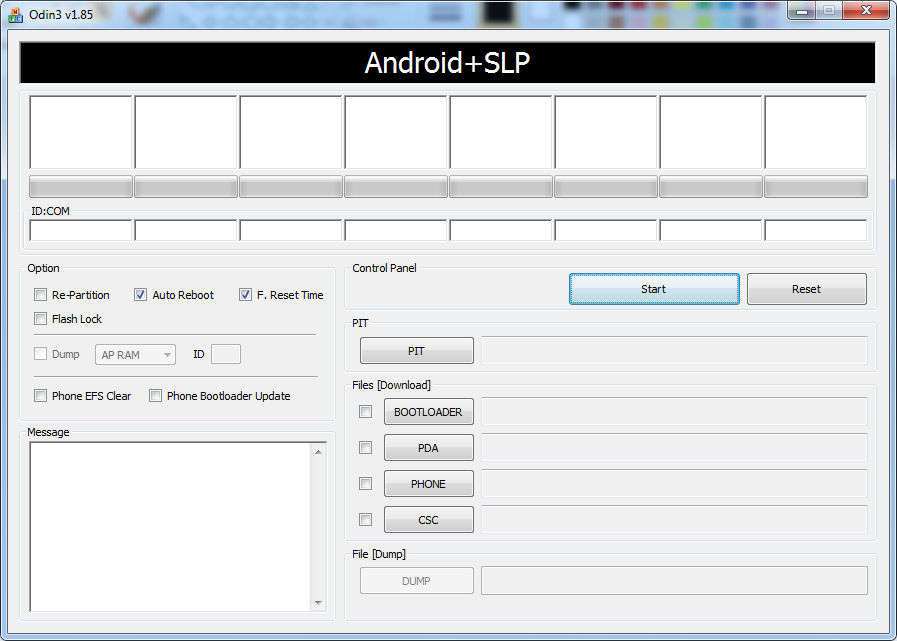This screenshot has width=897, height=641.
Task: Click the PDA file path field
Action: point(674,448)
